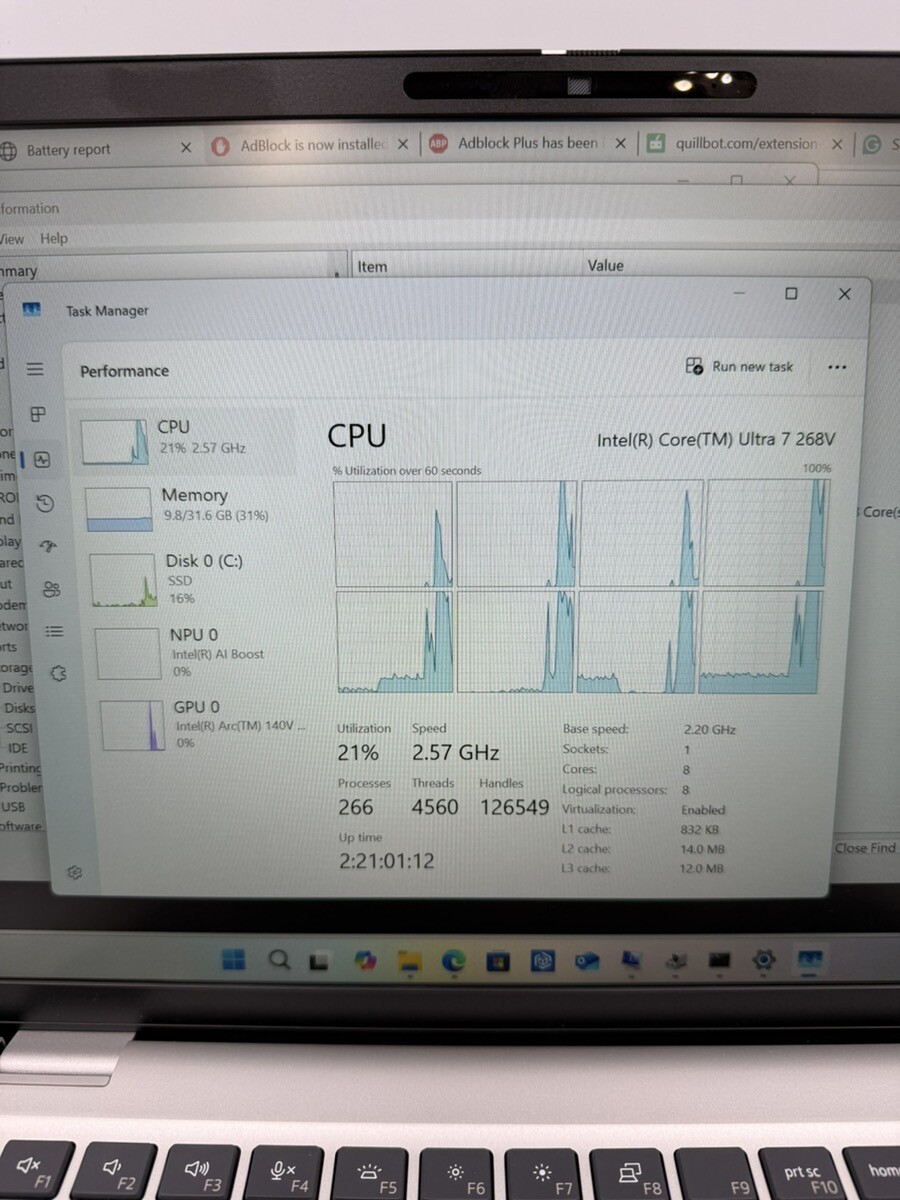
Task: Click the Value column header behind Task Manager
Action: tap(605, 265)
